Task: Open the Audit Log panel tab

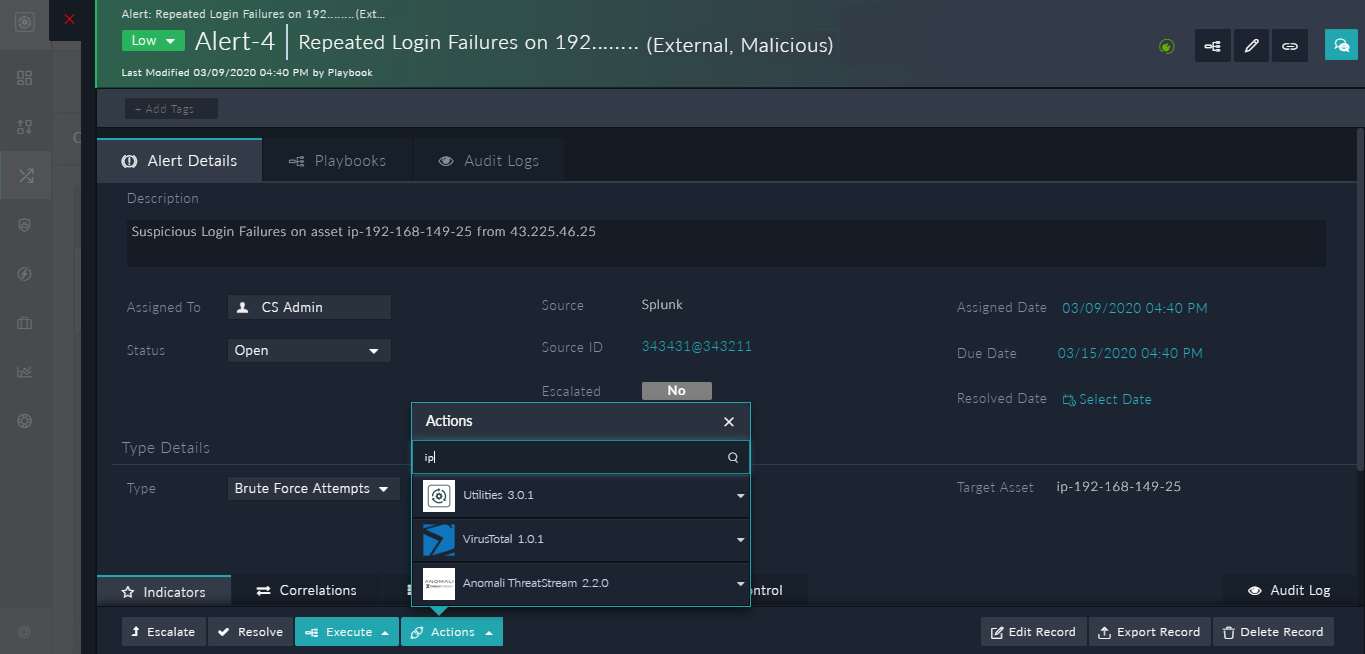Action: 1290,591
